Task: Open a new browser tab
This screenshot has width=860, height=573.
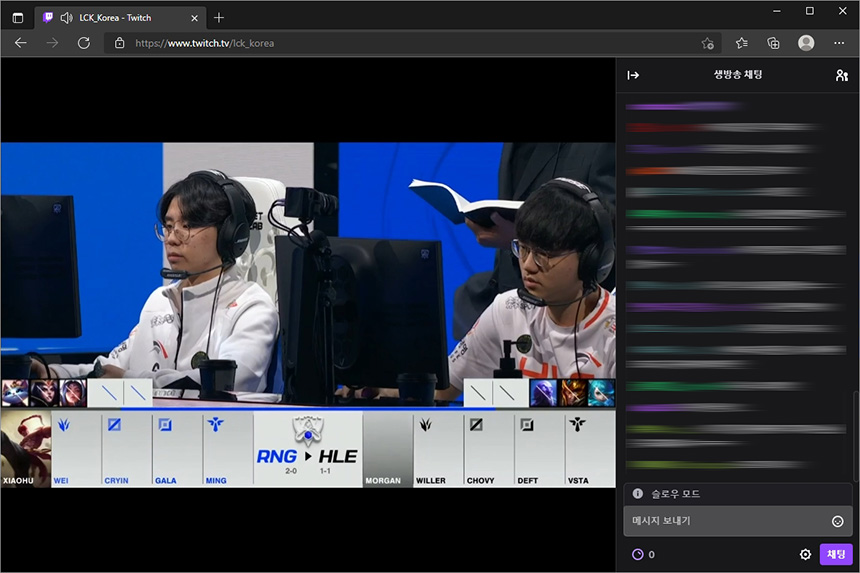Action: (x=219, y=18)
